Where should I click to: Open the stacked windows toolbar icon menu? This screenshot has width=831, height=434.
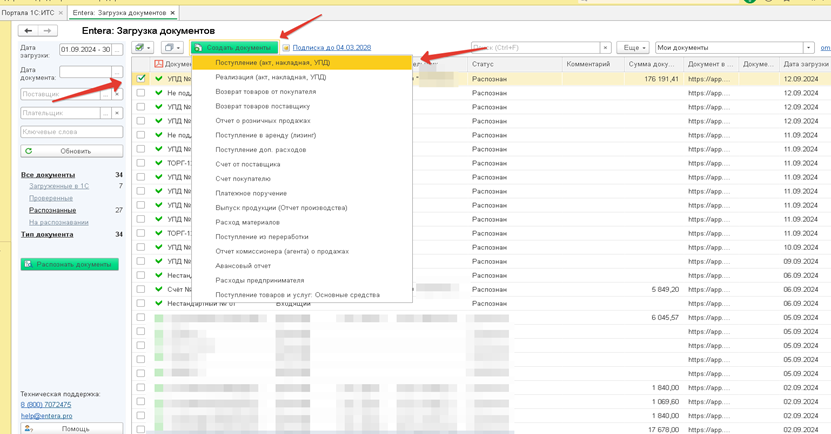[x=172, y=48]
